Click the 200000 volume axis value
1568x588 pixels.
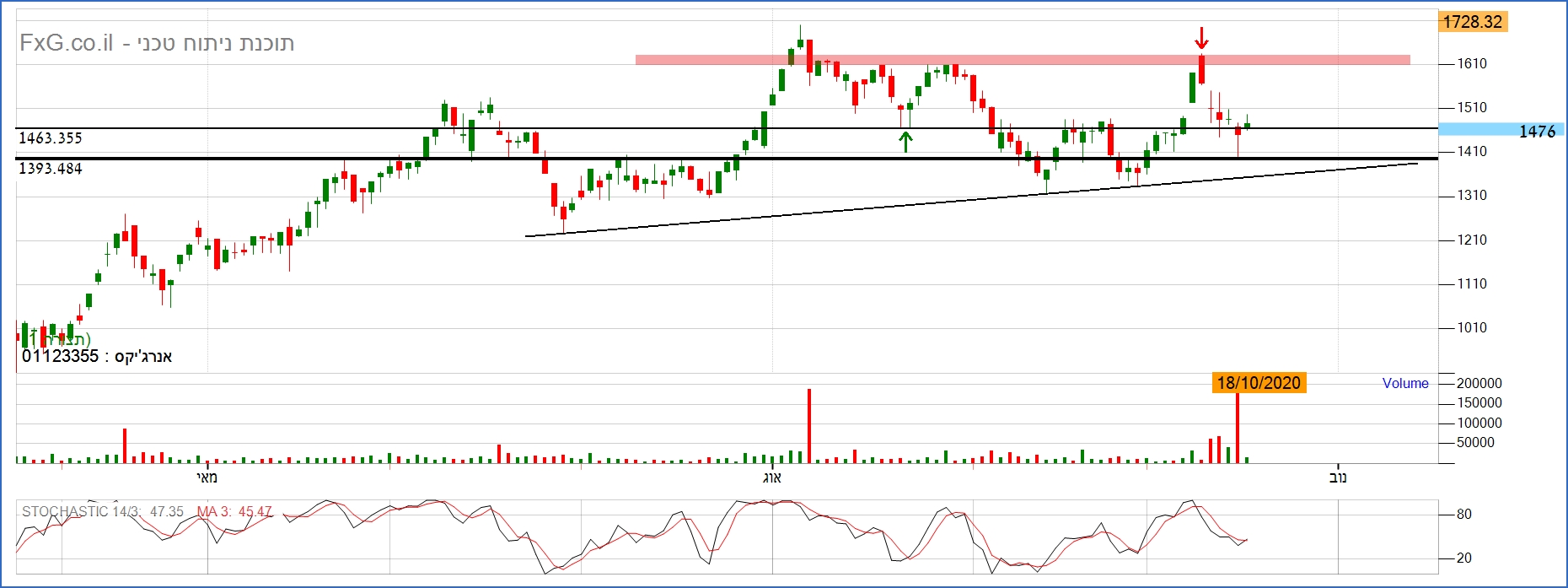1479,383
